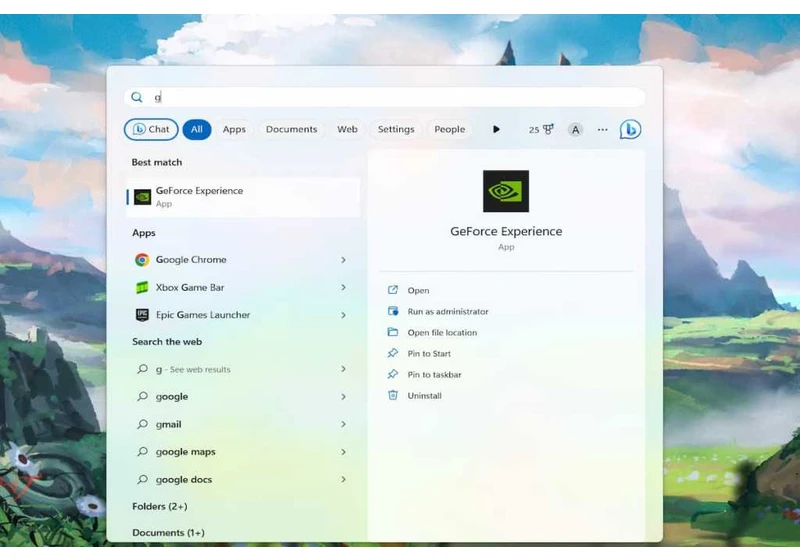Click the search magnifier icon
Image resolution: width=800 pixels, height=560 pixels.
136,97
